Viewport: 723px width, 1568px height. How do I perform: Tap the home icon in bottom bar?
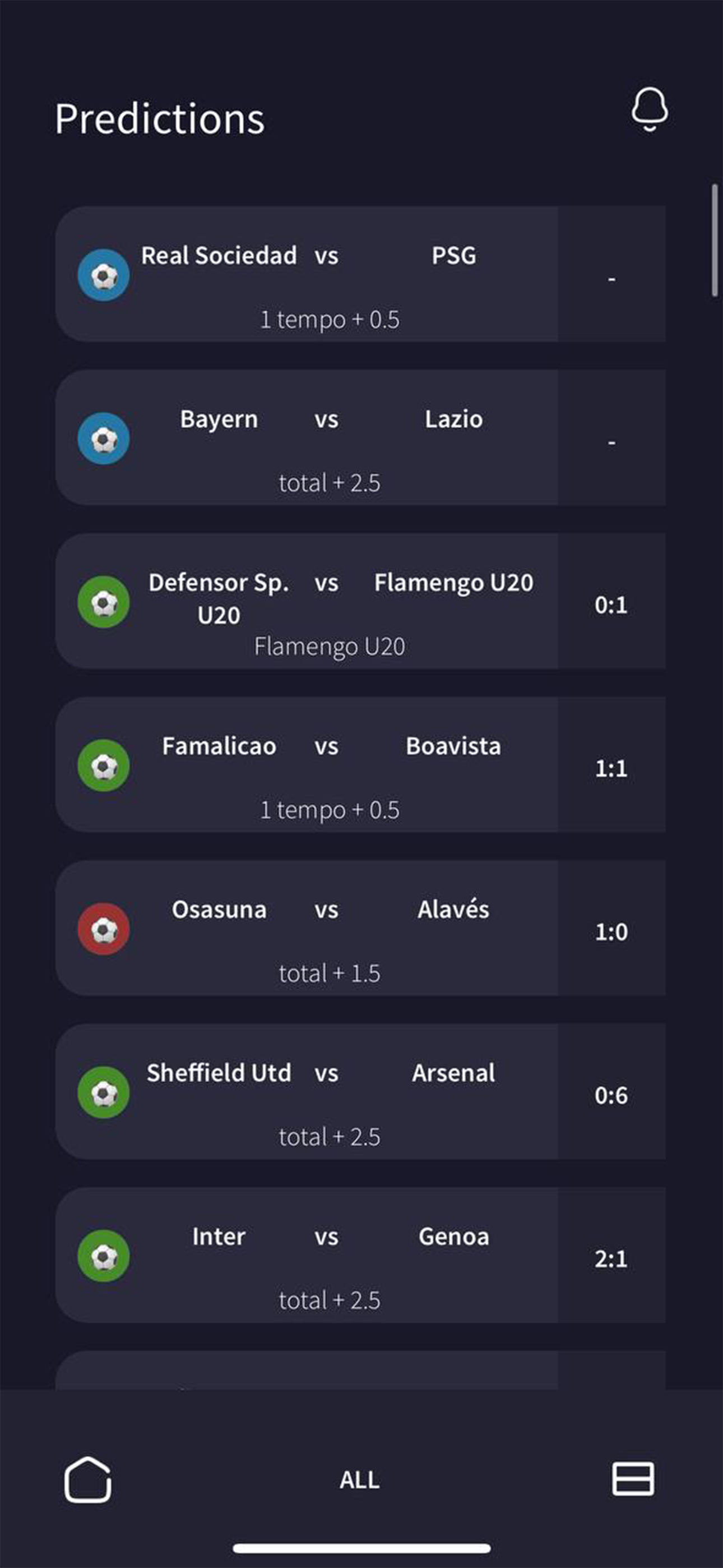[x=87, y=1480]
